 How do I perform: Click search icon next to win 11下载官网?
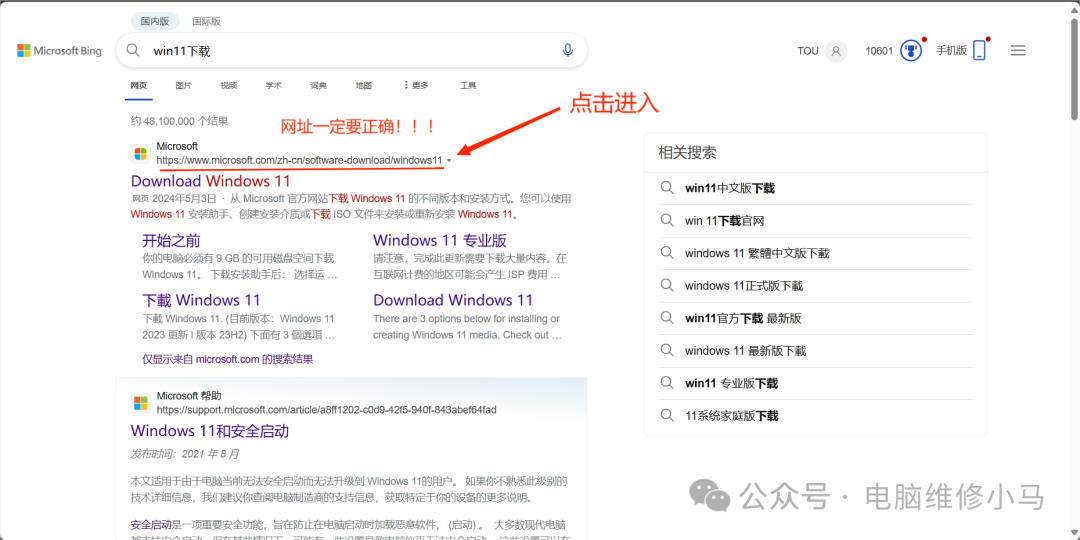(x=666, y=220)
